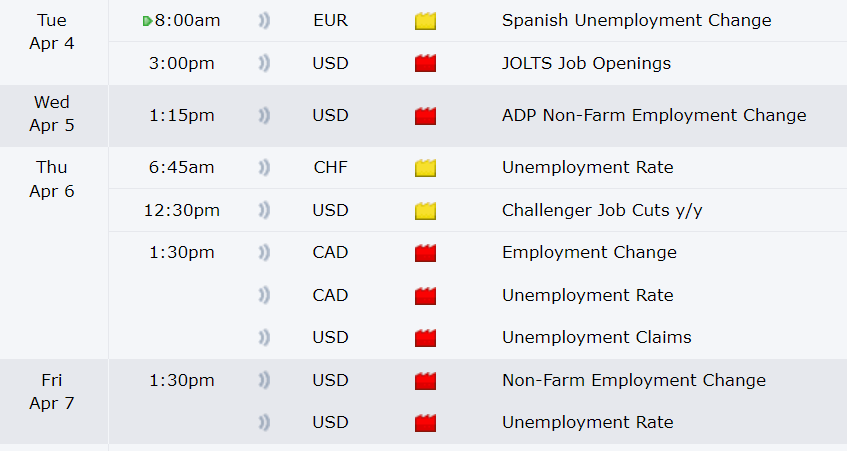Select the Wed Apr 5 date cell
847x451 pixels.
[x=52, y=114]
